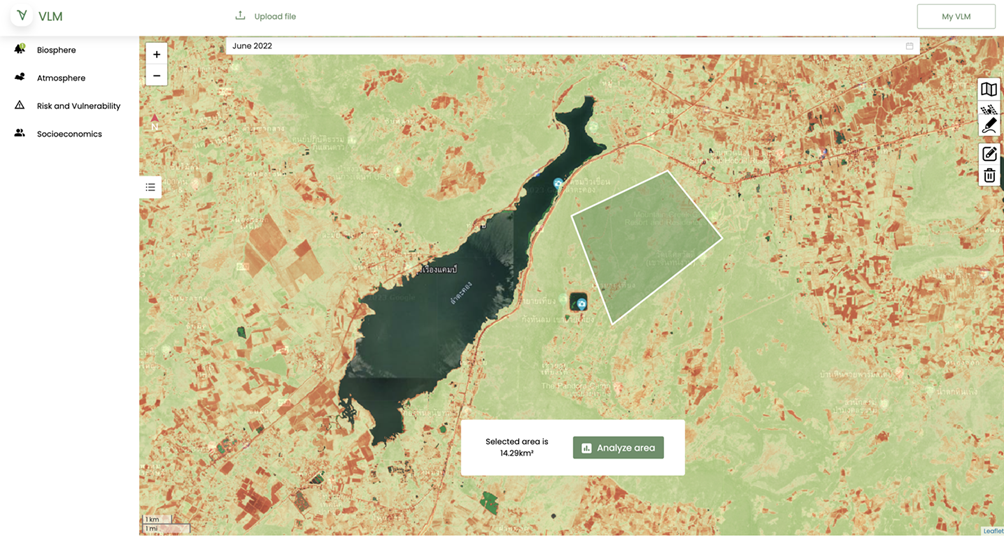Select the edit shapes tool

coord(989,154)
